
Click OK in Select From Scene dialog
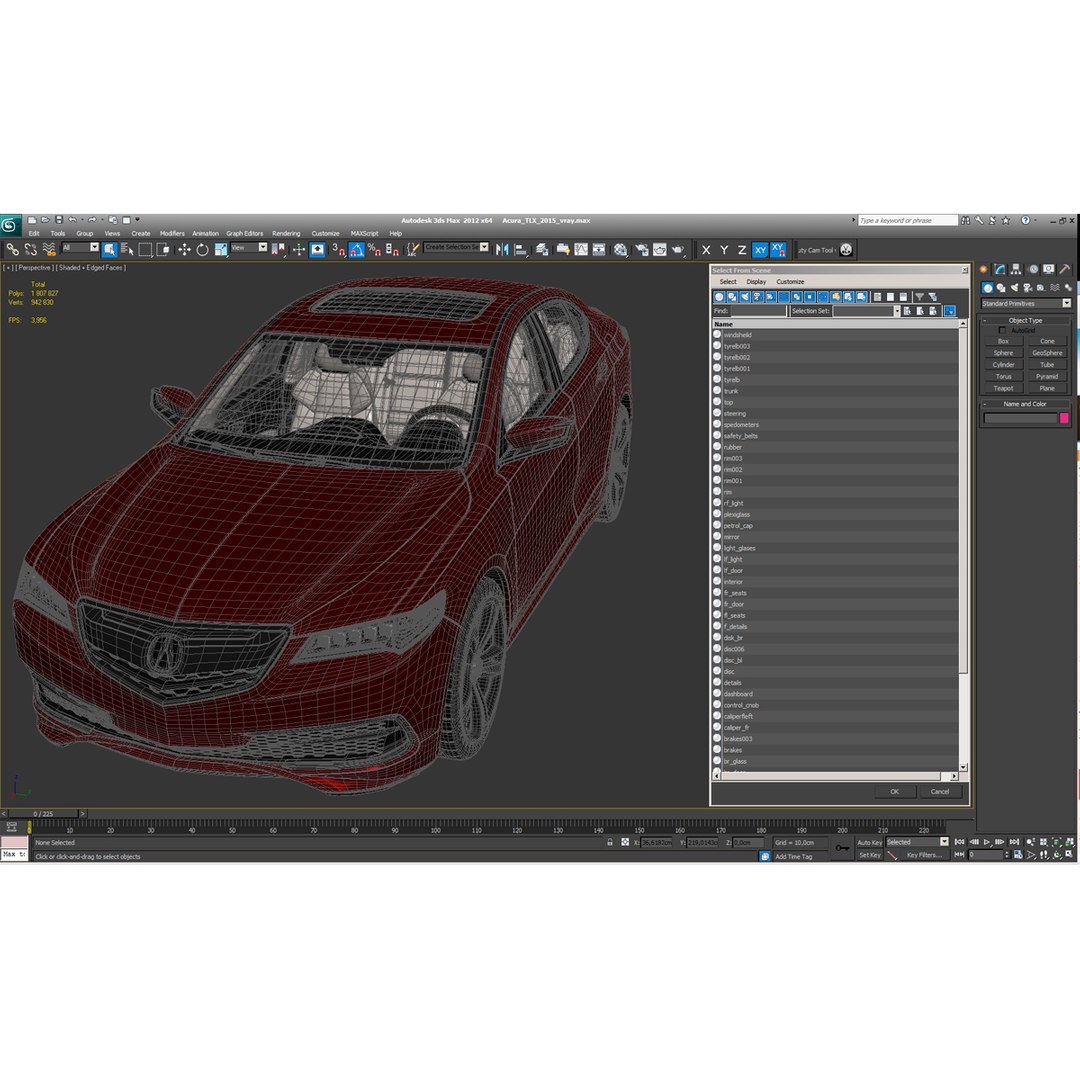click(894, 791)
